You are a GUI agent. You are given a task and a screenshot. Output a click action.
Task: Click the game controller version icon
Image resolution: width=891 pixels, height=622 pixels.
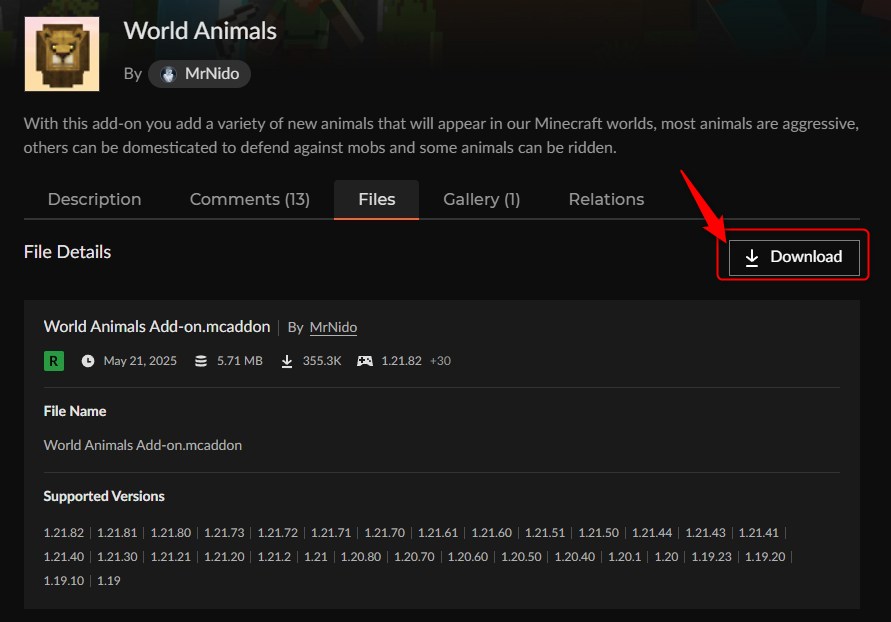[x=365, y=361]
